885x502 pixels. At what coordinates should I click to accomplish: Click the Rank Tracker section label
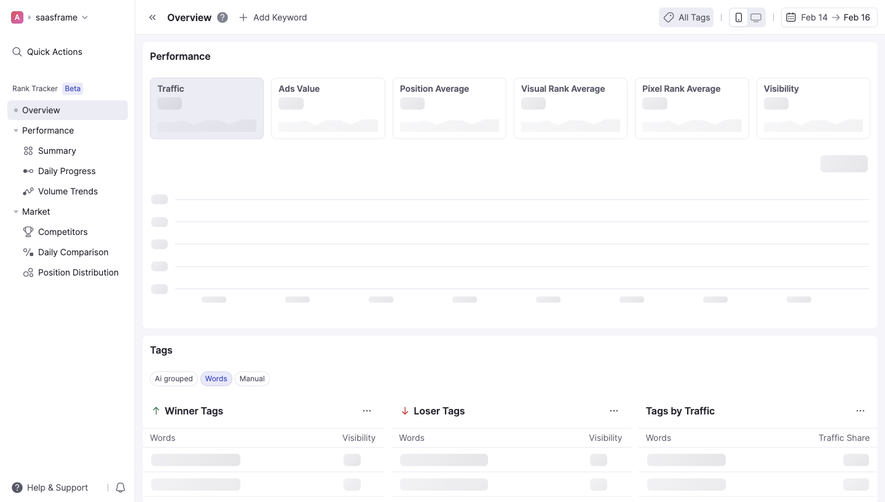click(35, 89)
